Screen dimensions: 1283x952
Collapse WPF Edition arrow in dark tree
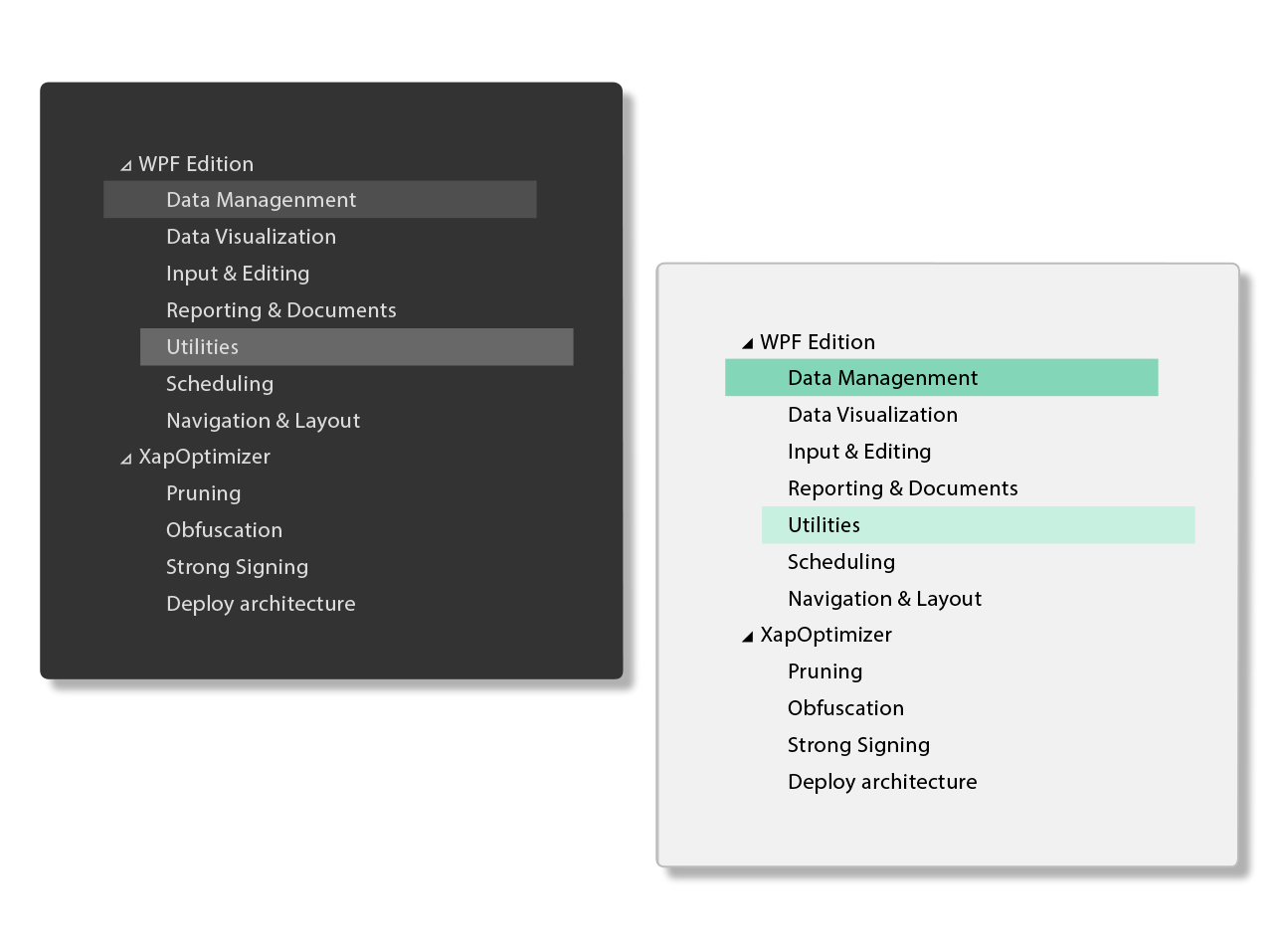pyautogui.click(x=126, y=166)
